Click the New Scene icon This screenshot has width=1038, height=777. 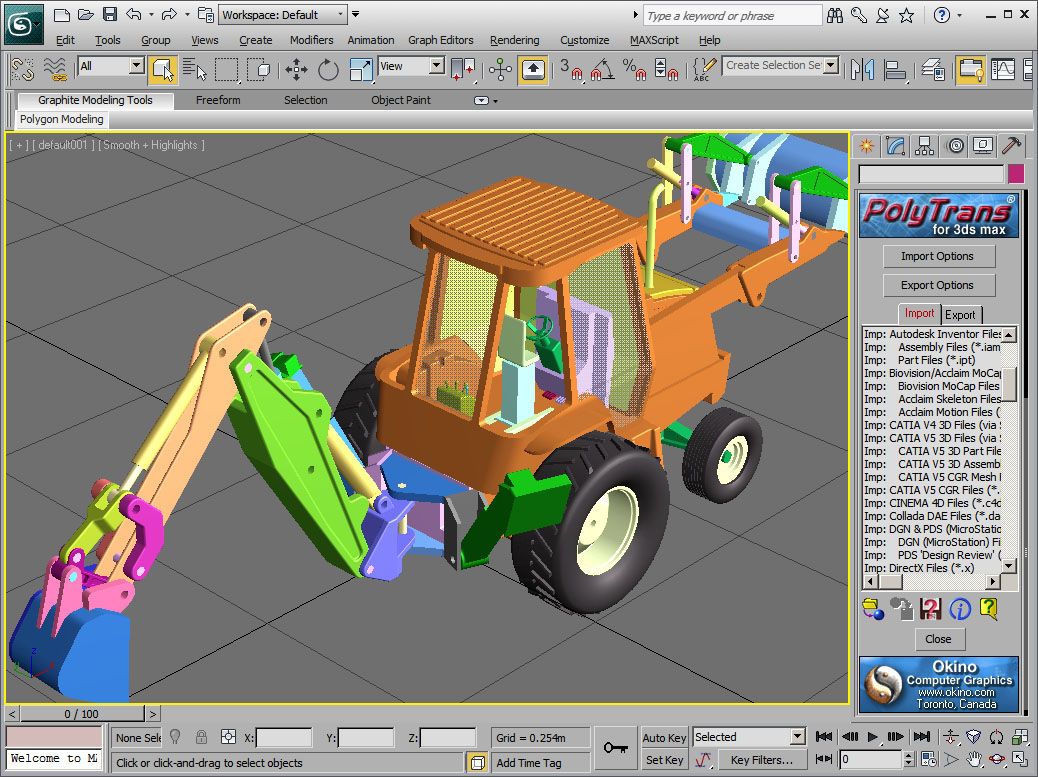click(62, 15)
